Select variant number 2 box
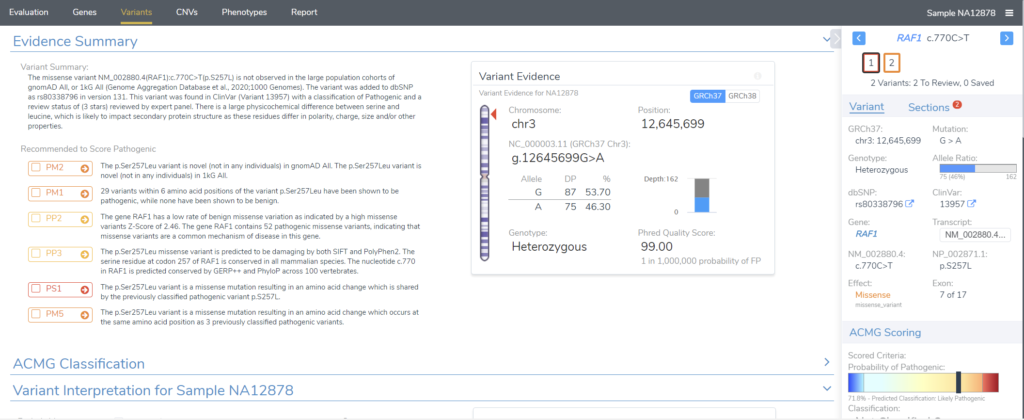 pos(891,63)
